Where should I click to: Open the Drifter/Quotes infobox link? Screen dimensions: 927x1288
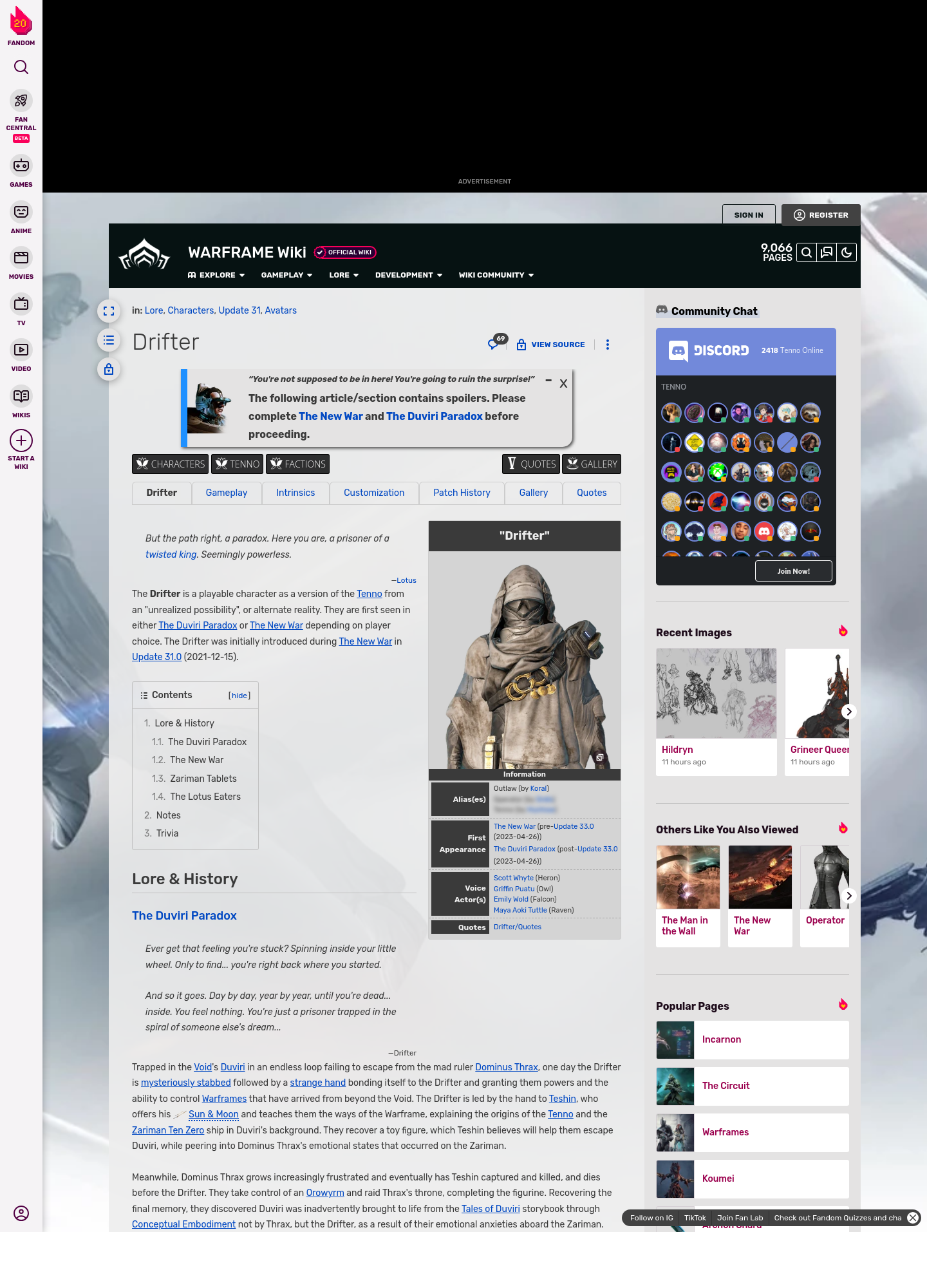tap(518, 927)
